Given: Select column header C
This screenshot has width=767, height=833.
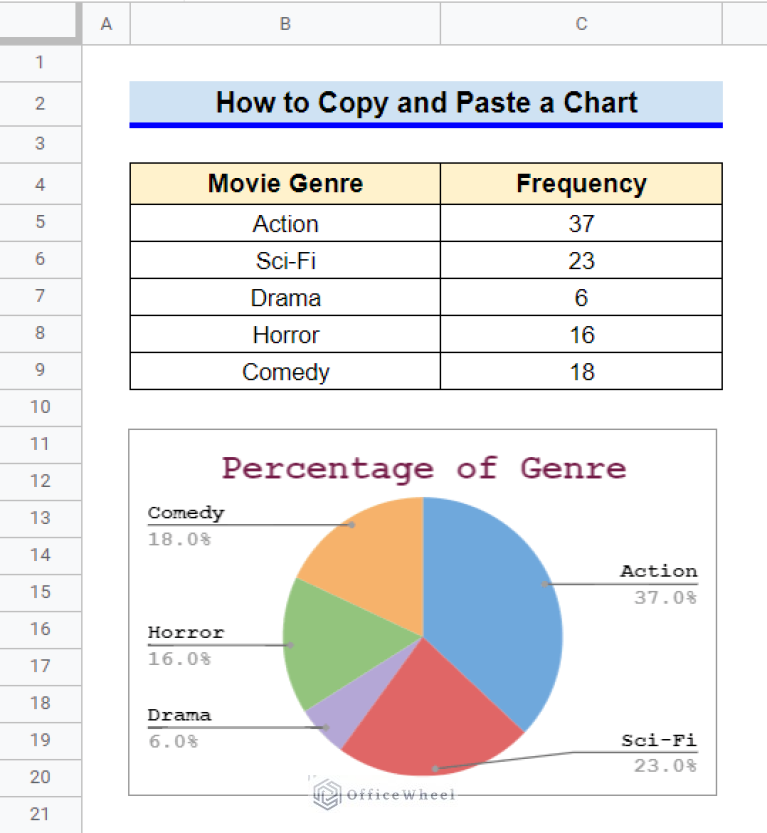Looking at the screenshot, I should click(580, 22).
